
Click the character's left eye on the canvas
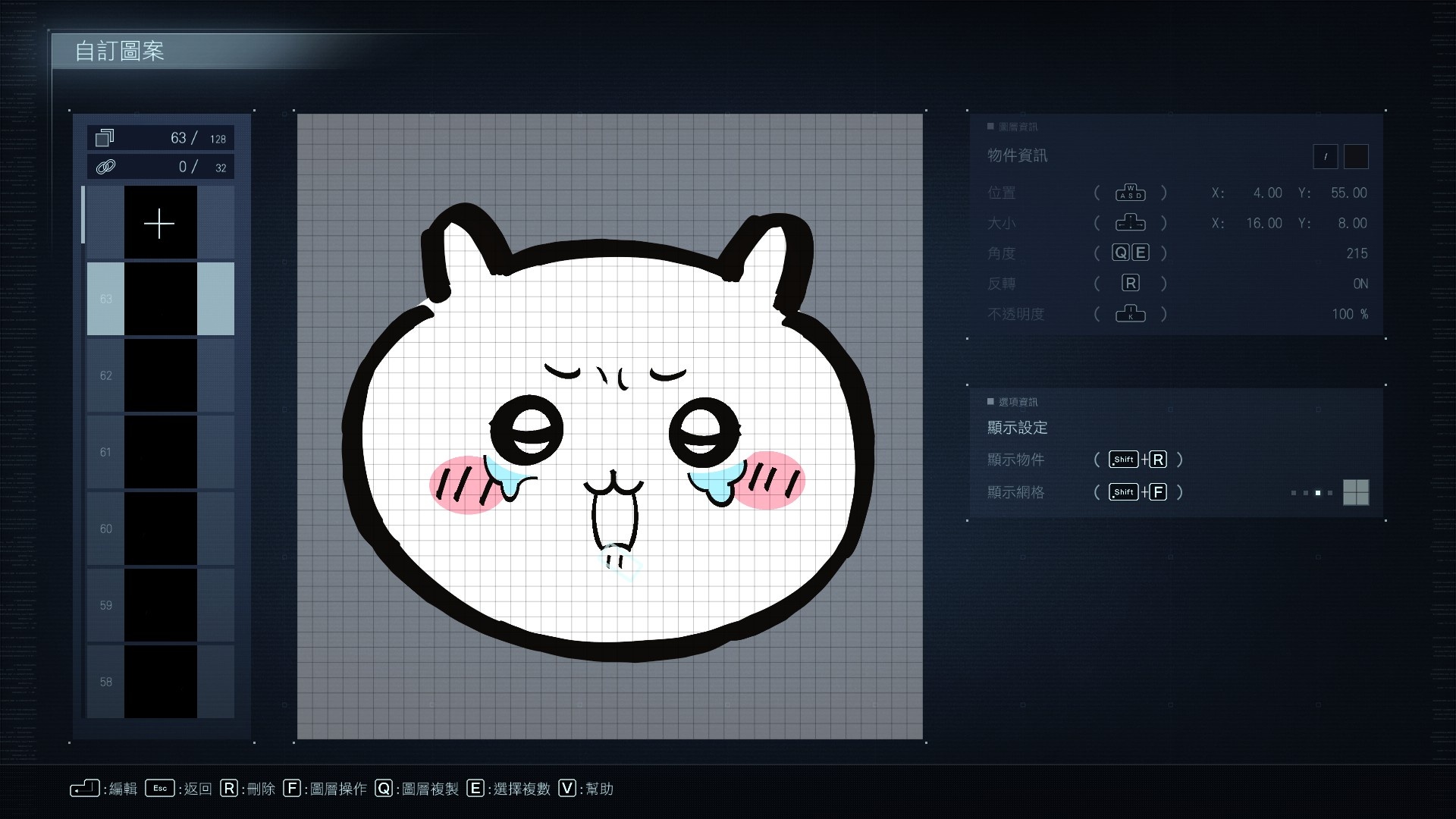tap(526, 431)
